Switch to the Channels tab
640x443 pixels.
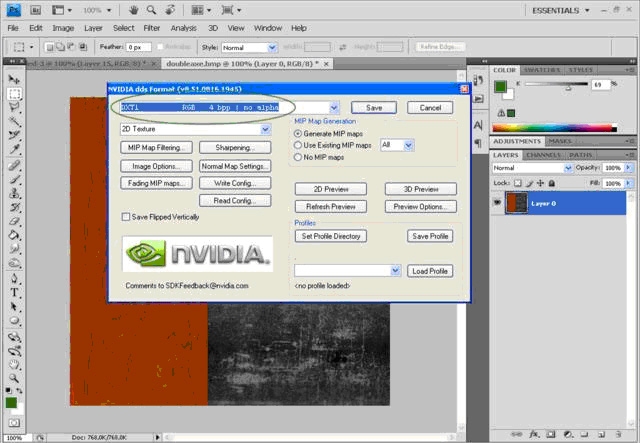[x=543, y=155]
